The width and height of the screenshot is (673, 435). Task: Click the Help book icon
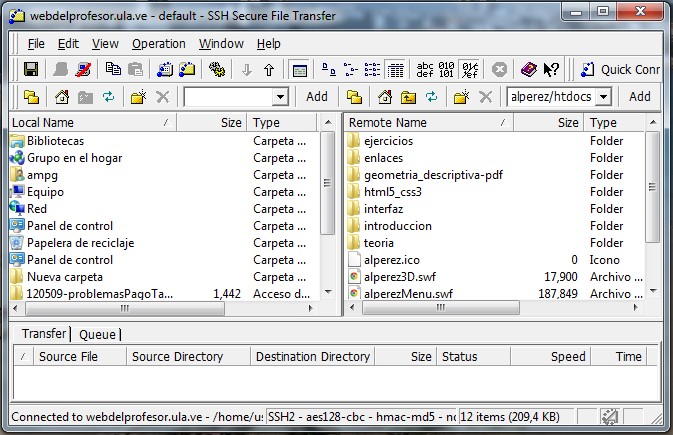pos(528,70)
